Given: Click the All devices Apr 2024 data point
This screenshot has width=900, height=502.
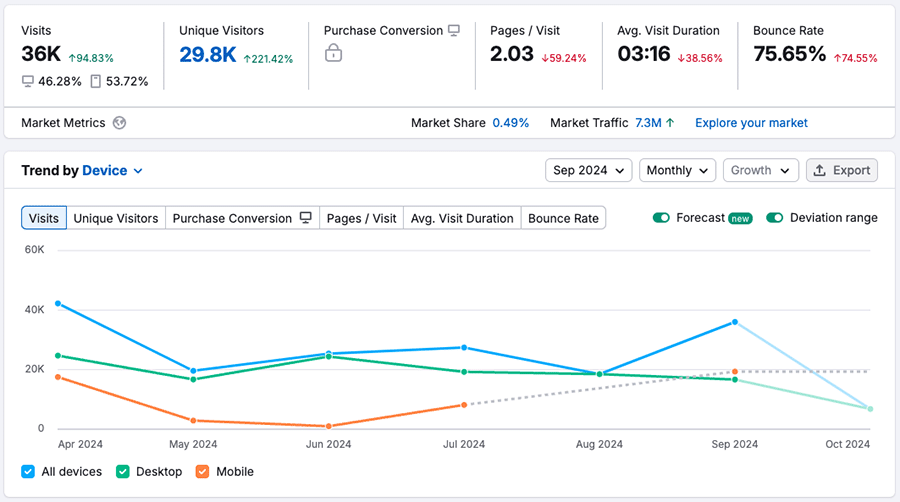Looking at the screenshot, I should pos(58,303).
